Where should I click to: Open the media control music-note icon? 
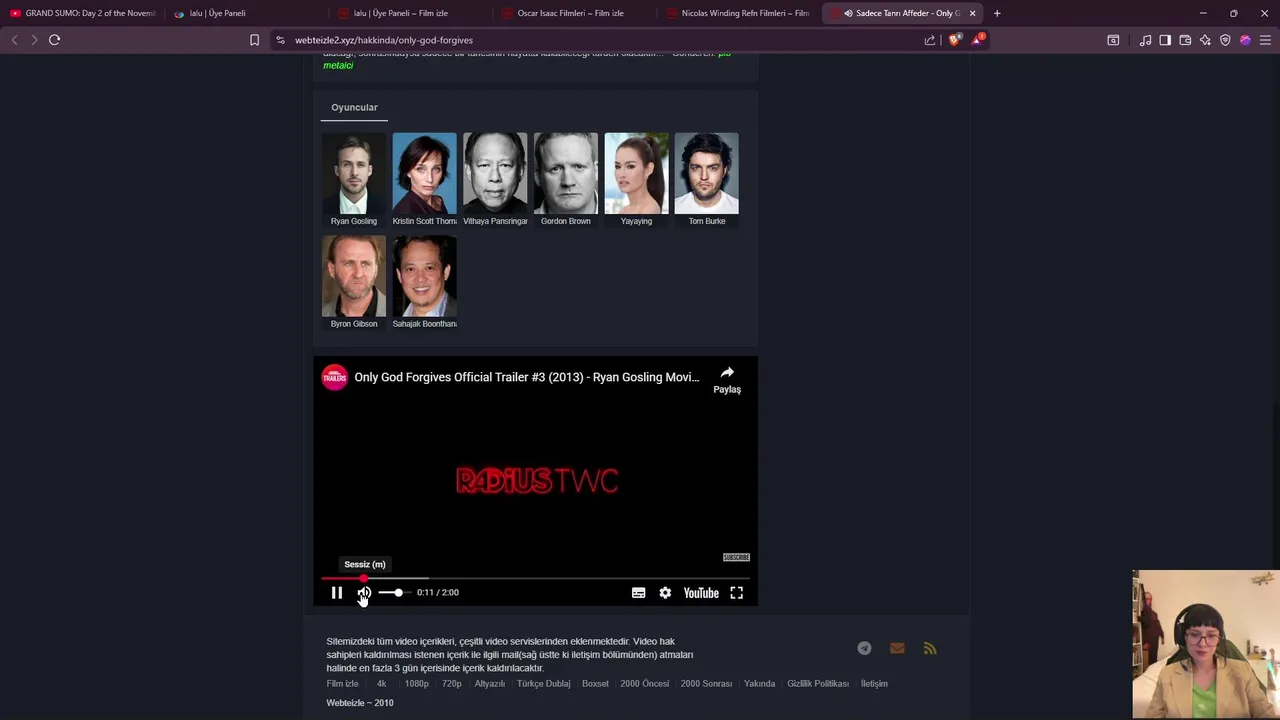(1145, 40)
